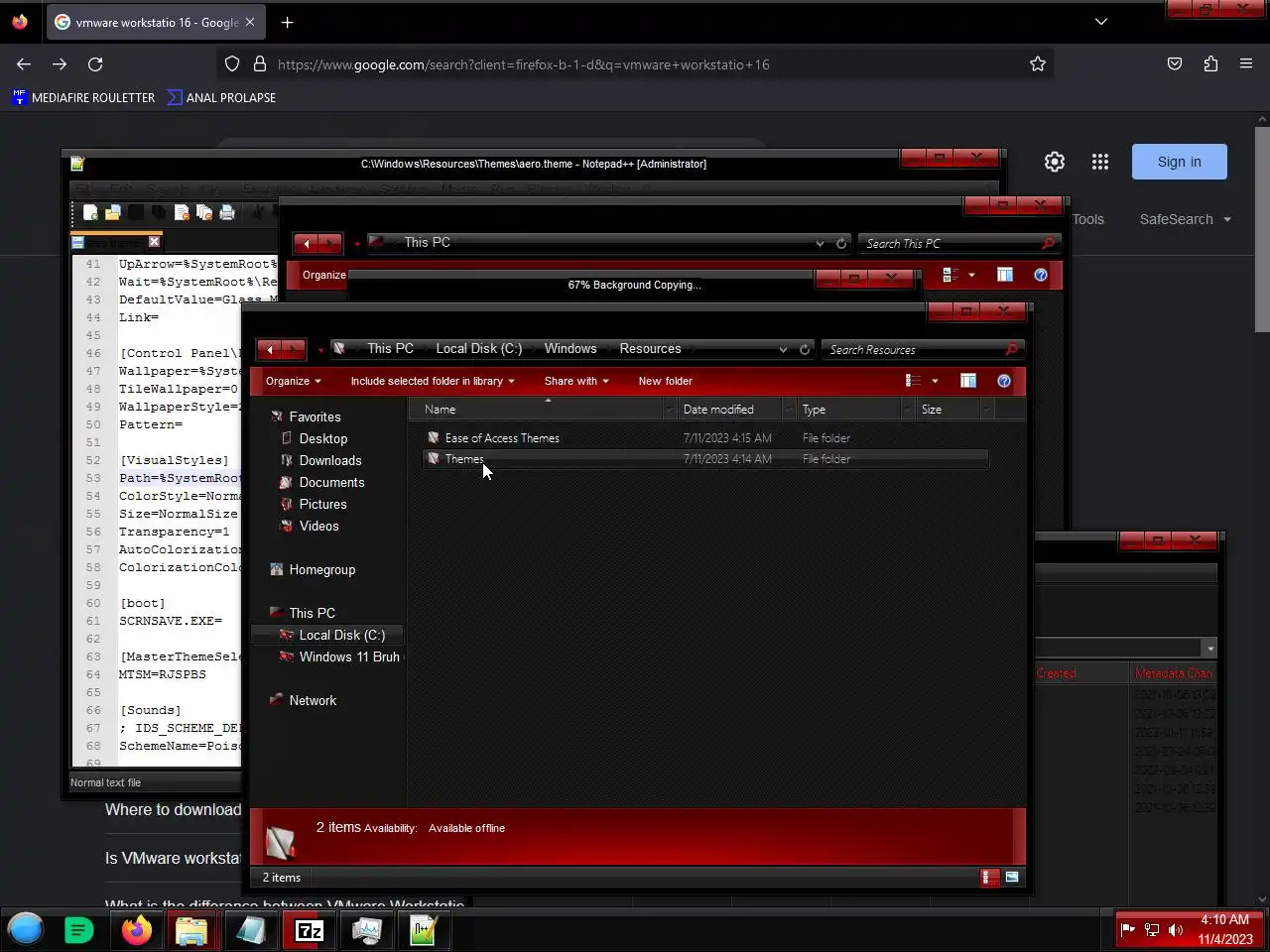Toggle preview pane in This PC window
This screenshot has width=1270, height=952.
click(1005, 275)
